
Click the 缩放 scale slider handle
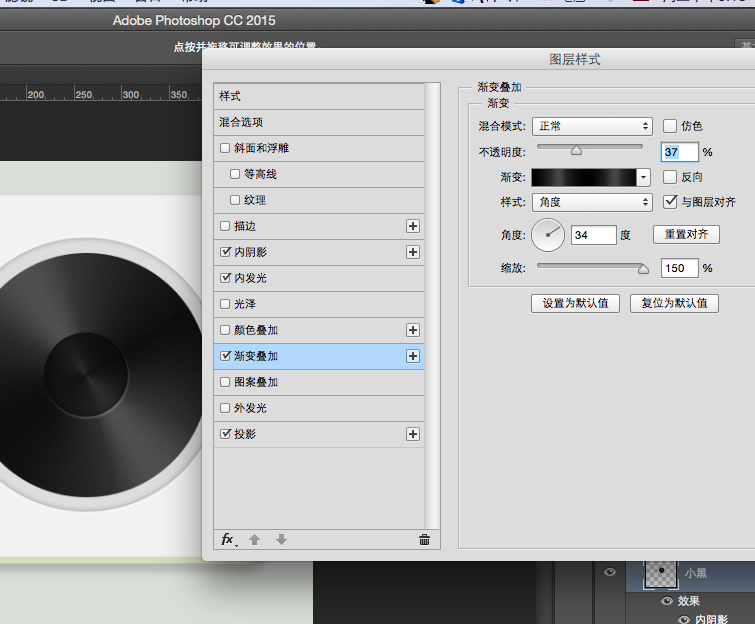[643, 269]
